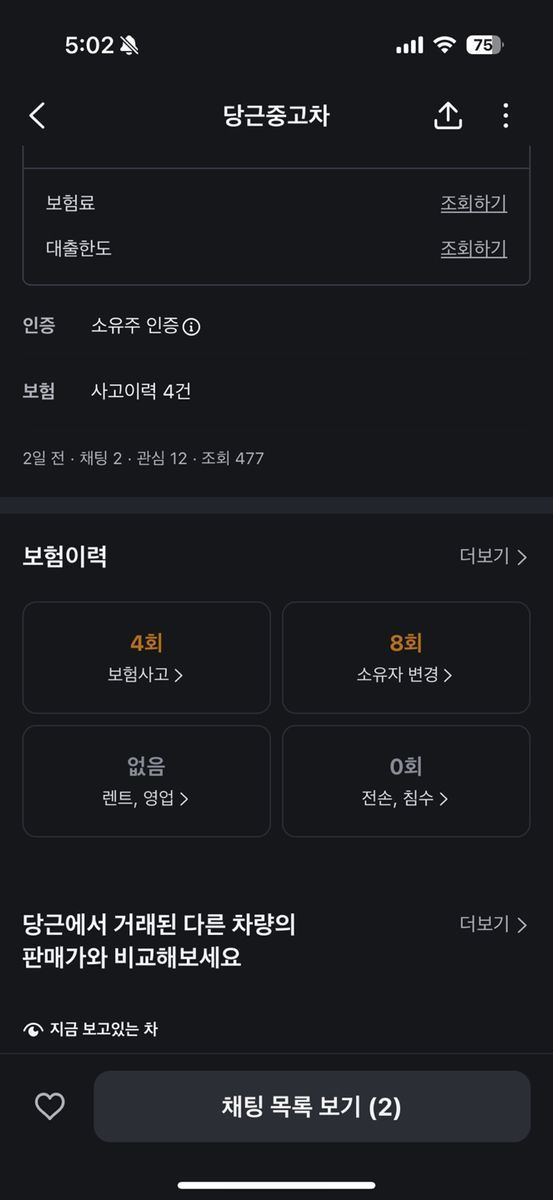Open the 렌트, 영업 없음 card
Viewport: 553px width, 1200px height.
(146, 781)
